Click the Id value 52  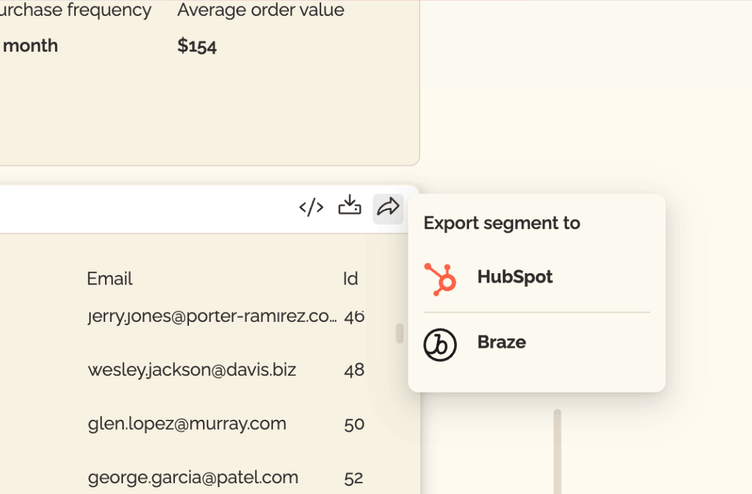[x=353, y=478]
